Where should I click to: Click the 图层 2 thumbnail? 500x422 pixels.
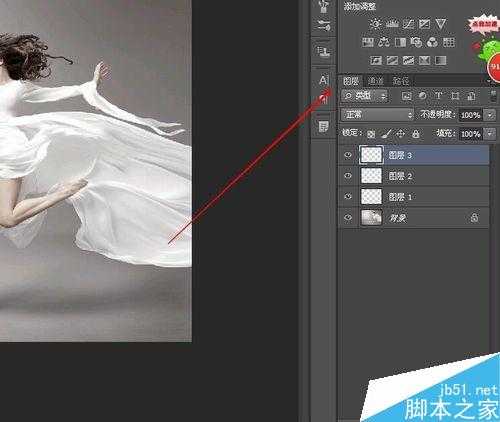point(371,176)
